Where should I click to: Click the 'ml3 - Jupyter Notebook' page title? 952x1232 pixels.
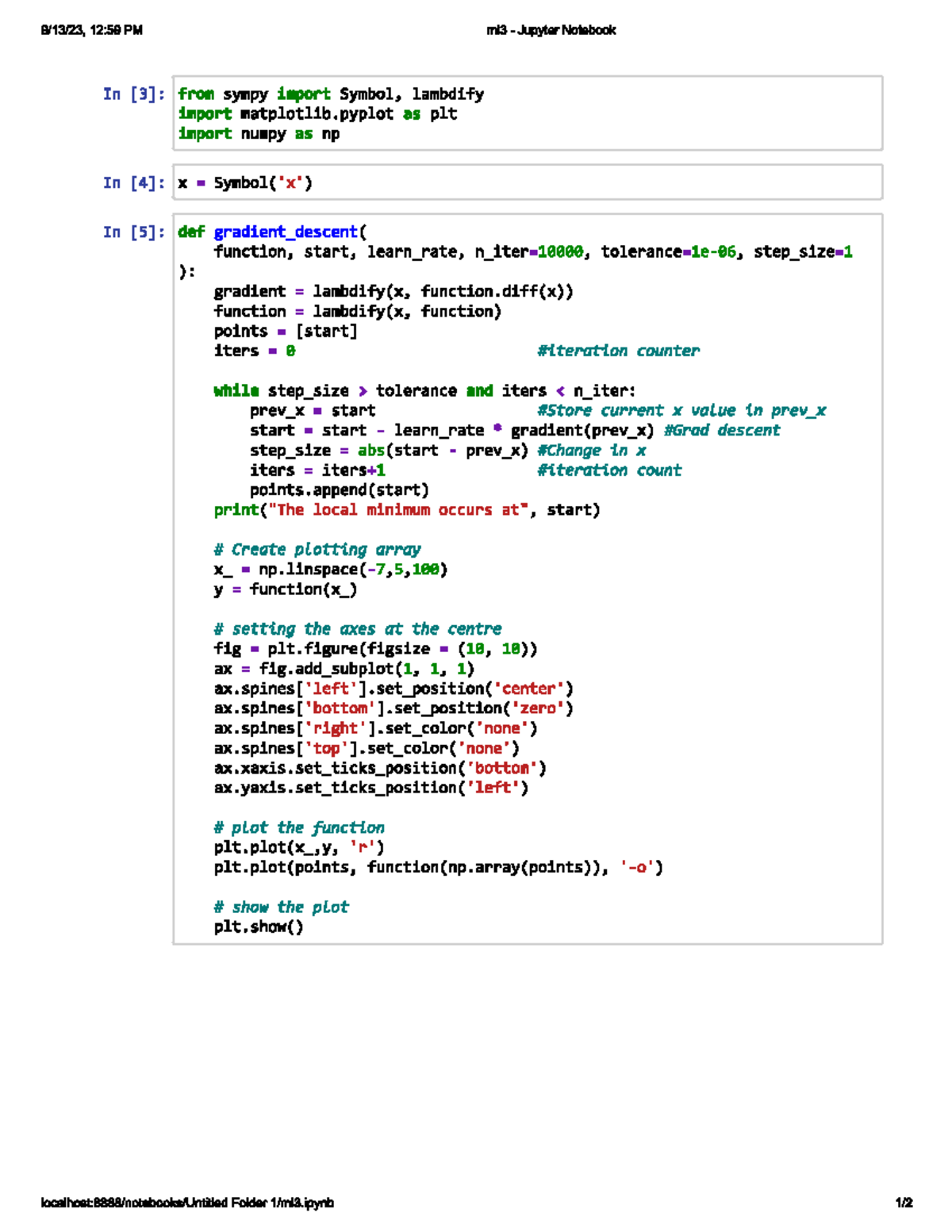pyautogui.click(x=551, y=30)
